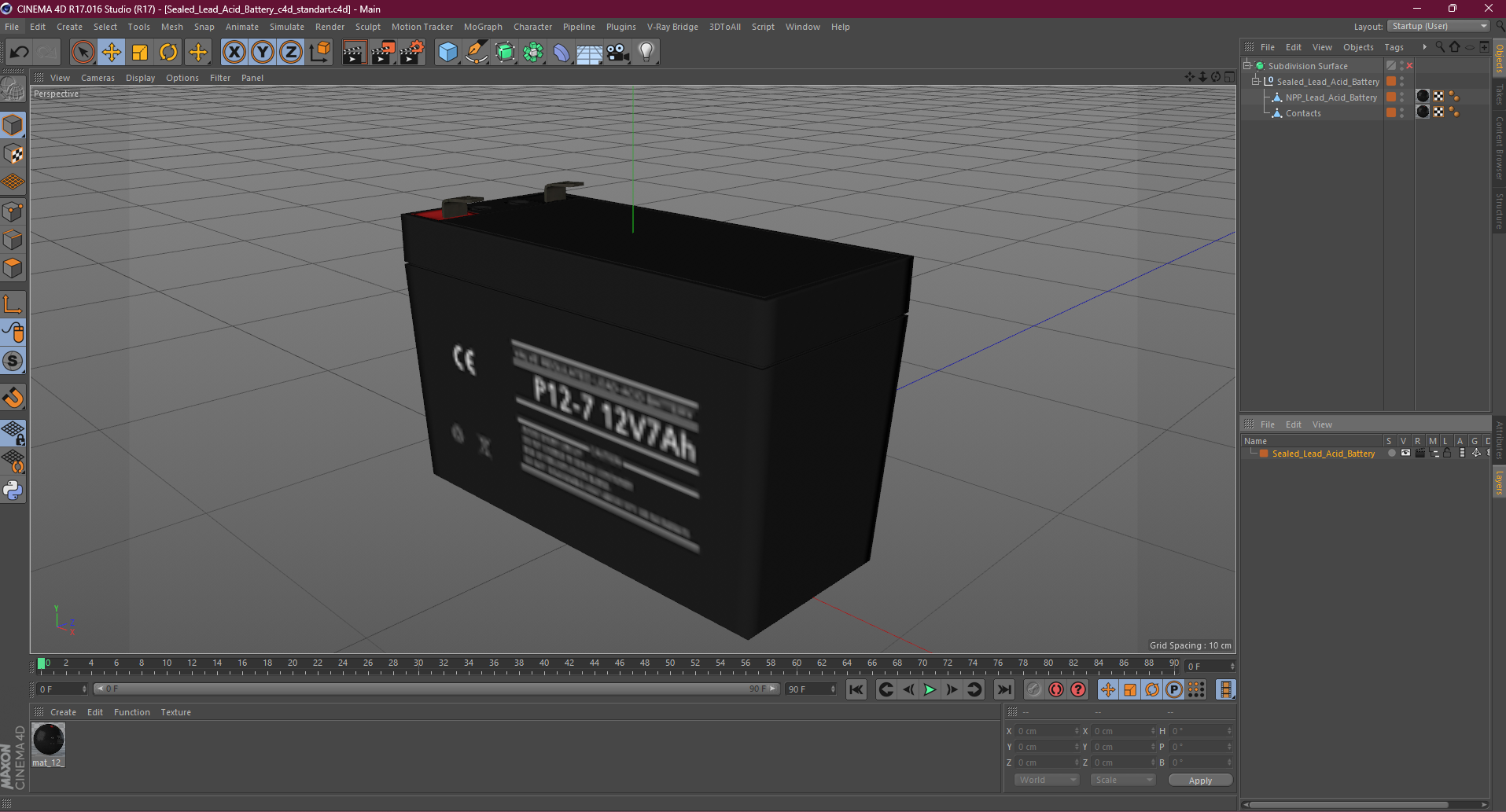The image size is (1506, 812).
Task: Switch to Texture mode
Action: coord(13,154)
